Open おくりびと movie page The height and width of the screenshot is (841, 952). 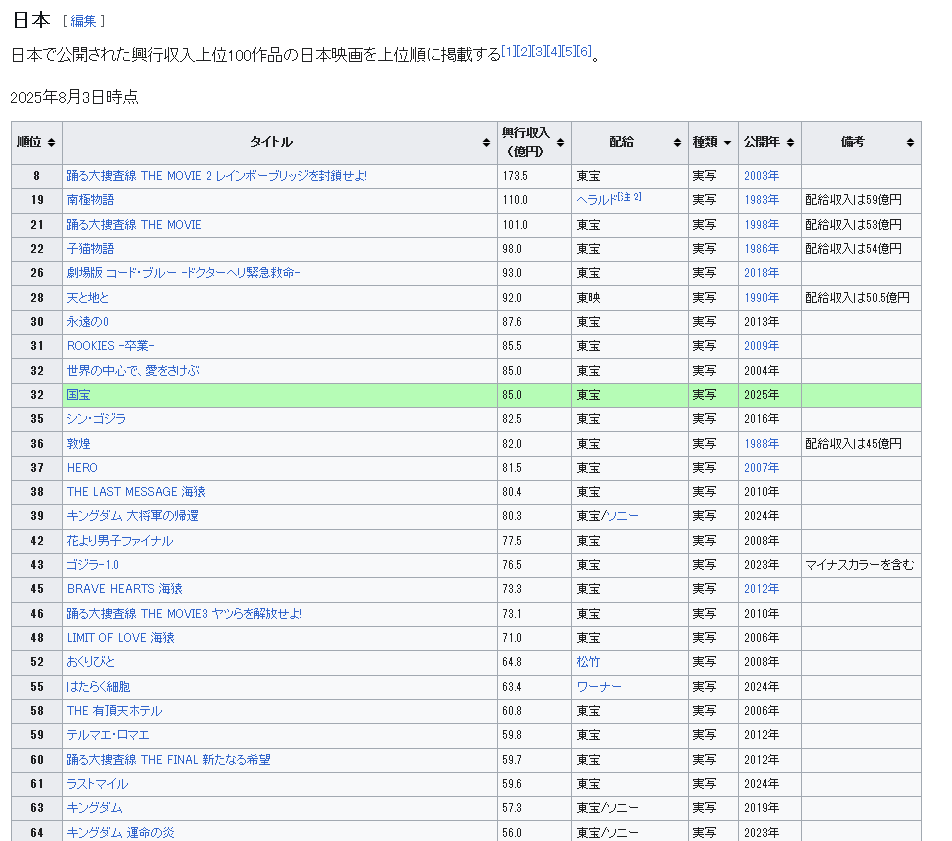[x=91, y=662]
